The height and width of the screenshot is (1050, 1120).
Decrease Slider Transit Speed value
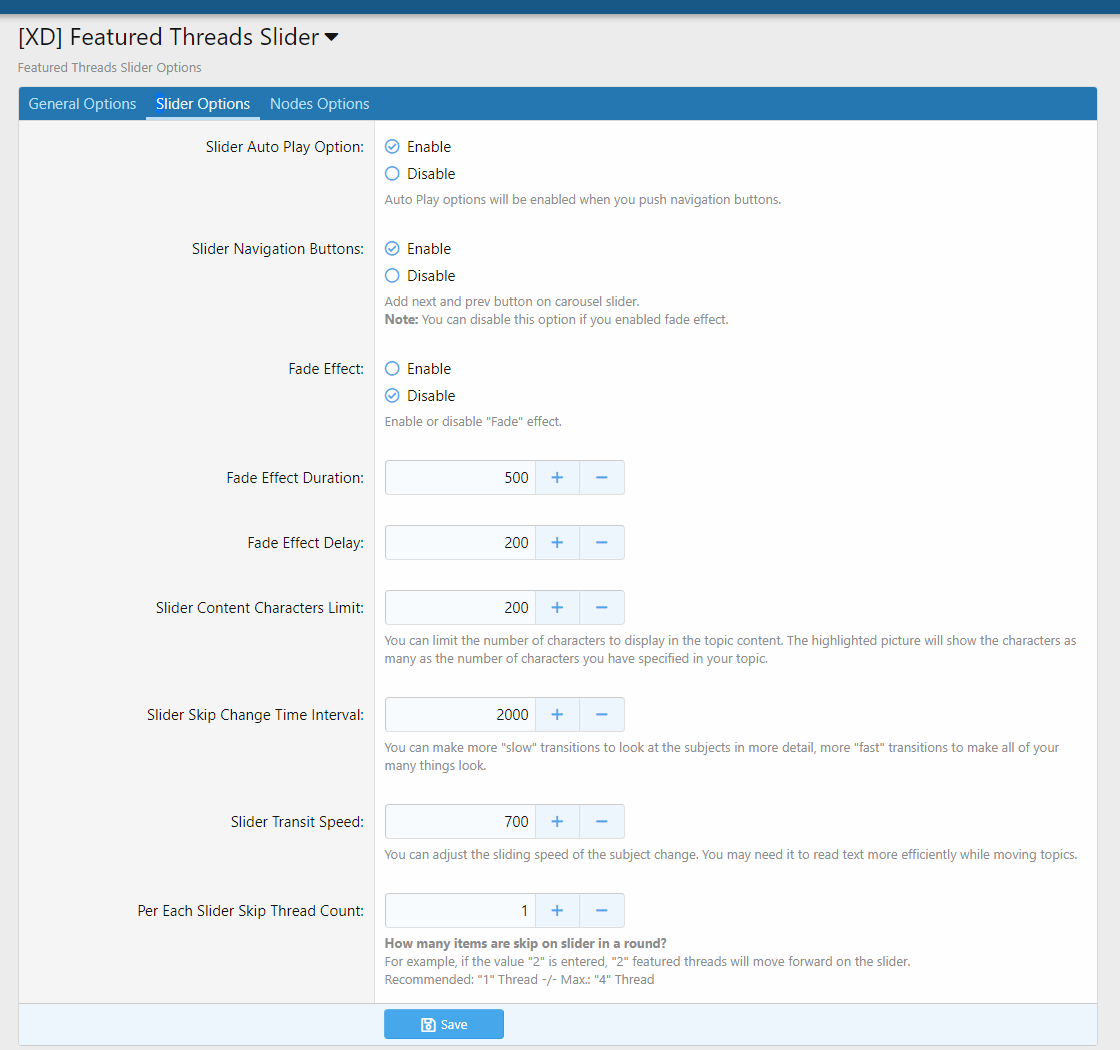click(x=602, y=822)
